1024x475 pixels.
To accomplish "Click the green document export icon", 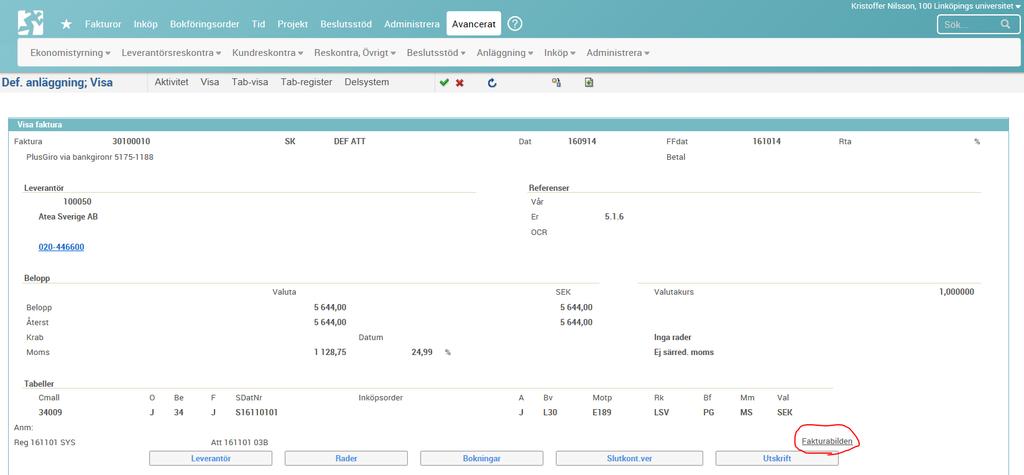I will point(588,82).
